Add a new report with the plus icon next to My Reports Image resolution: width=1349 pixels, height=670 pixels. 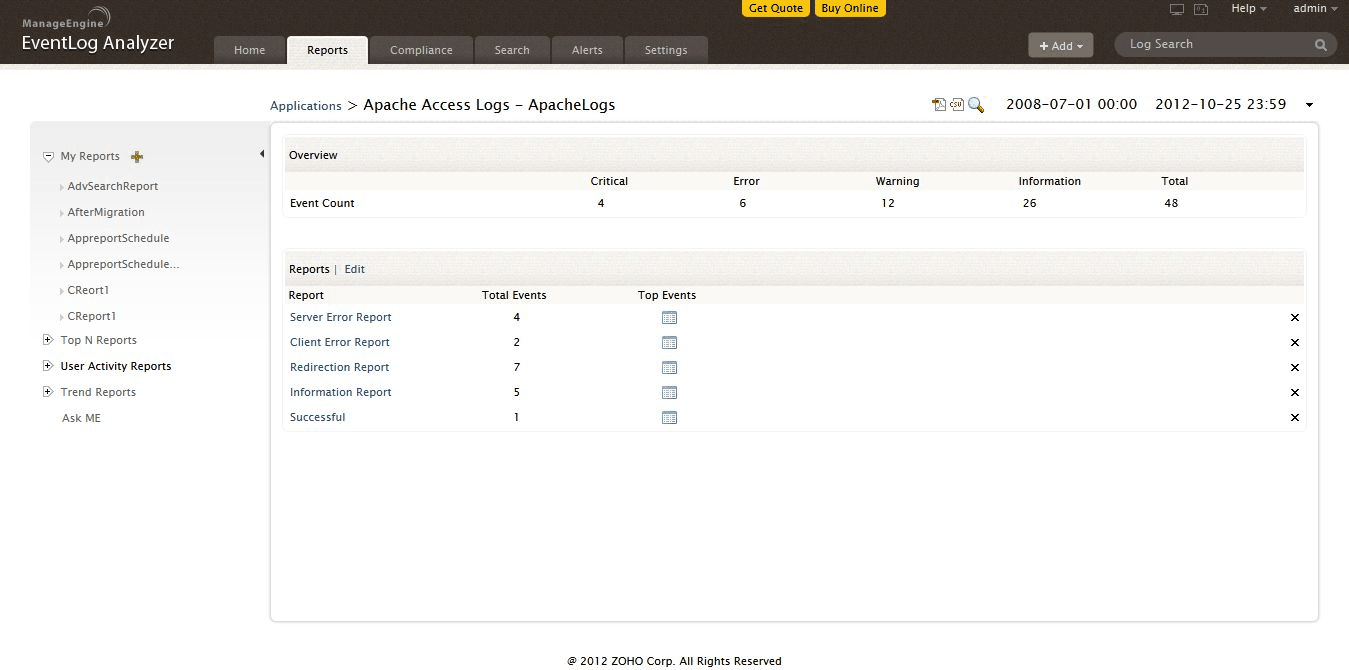coord(138,157)
